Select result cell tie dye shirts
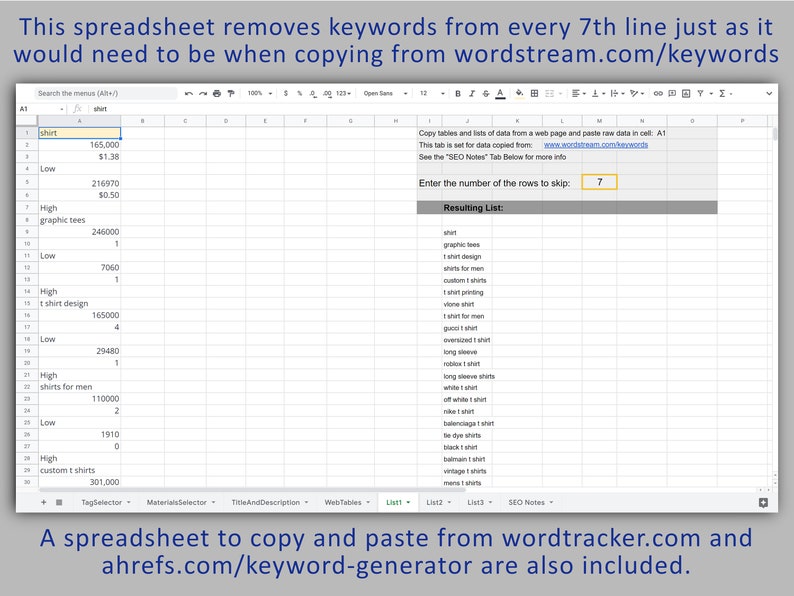The image size is (794, 596). (x=467, y=435)
